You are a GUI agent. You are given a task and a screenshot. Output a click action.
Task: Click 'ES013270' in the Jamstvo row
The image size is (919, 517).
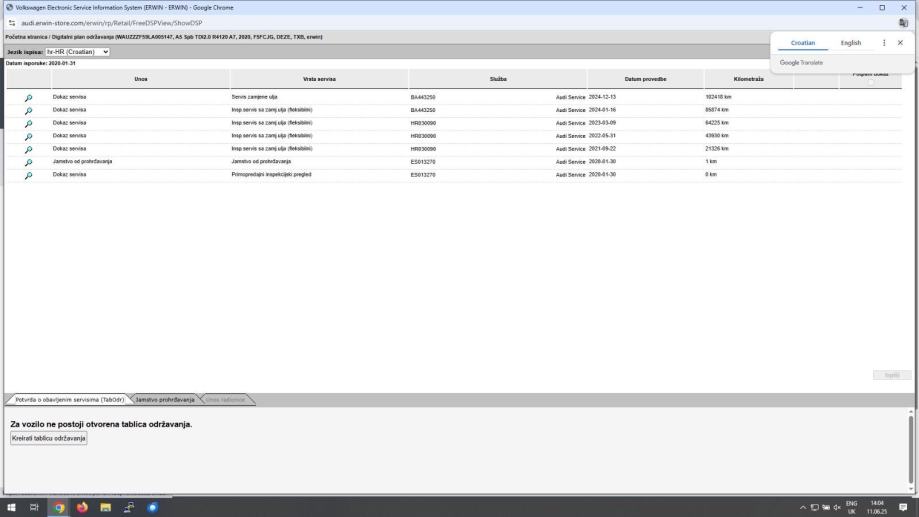(x=423, y=162)
